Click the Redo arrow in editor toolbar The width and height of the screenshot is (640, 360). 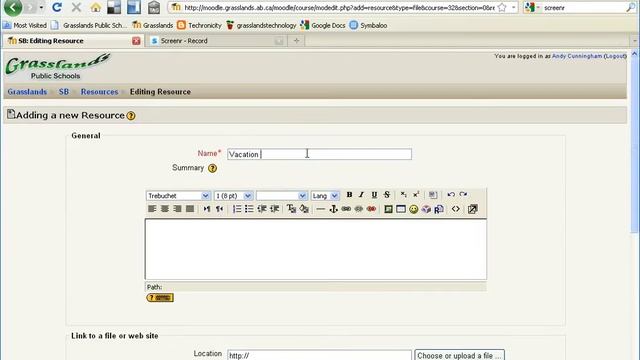pyautogui.click(x=463, y=195)
